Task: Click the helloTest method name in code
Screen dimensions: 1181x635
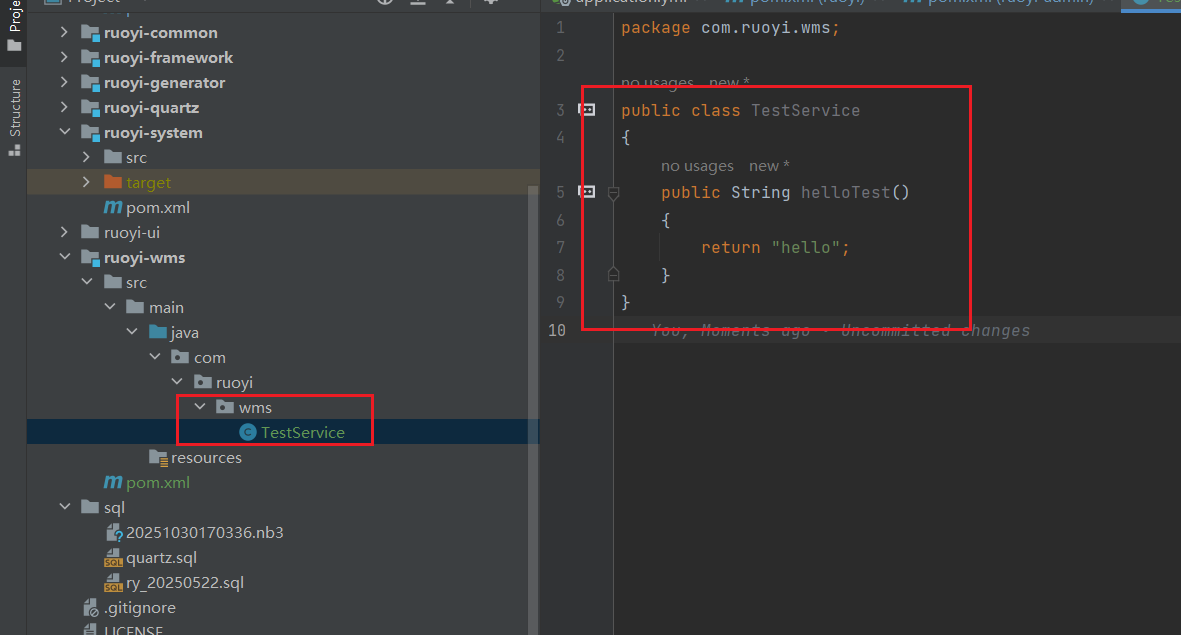Action: point(845,193)
